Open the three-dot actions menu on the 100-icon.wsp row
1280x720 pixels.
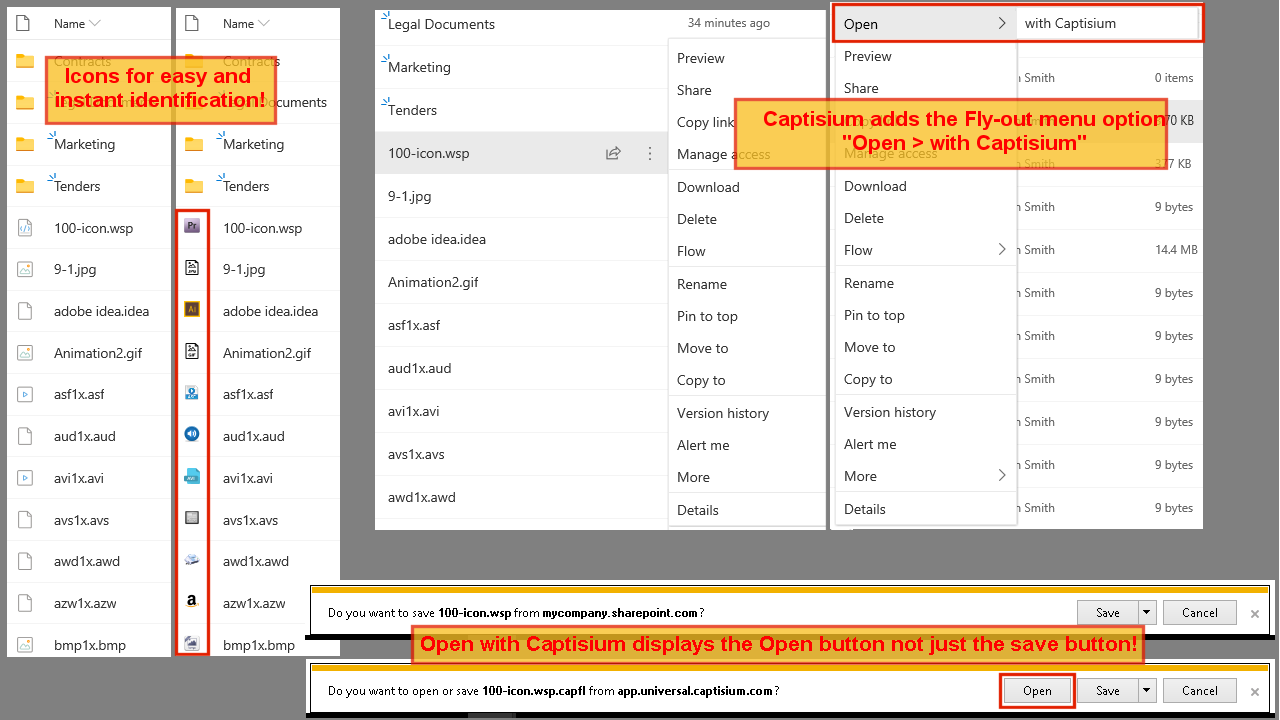coord(650,153)
